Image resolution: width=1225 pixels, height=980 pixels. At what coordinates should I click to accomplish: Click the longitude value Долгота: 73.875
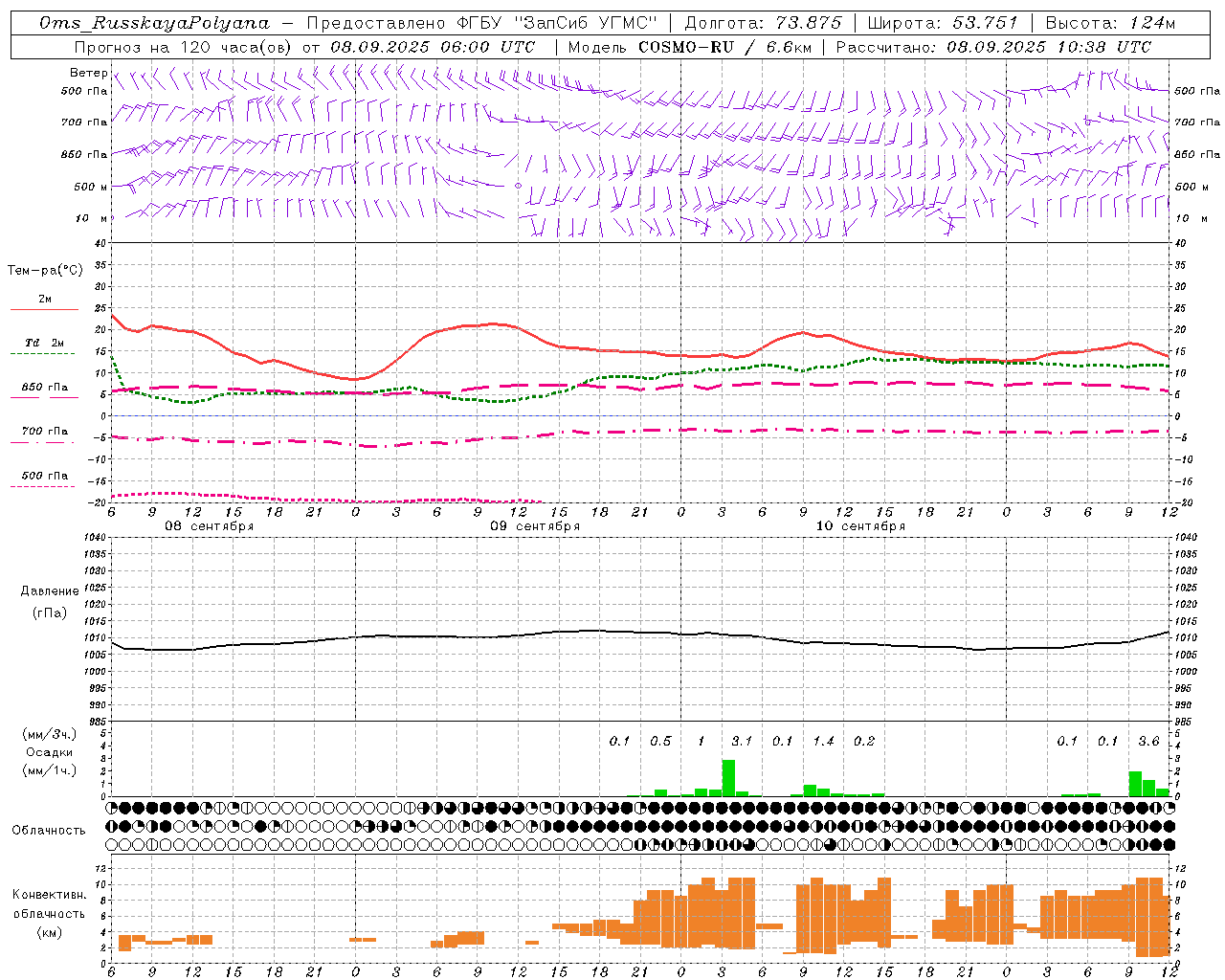(x=764, y=23)
